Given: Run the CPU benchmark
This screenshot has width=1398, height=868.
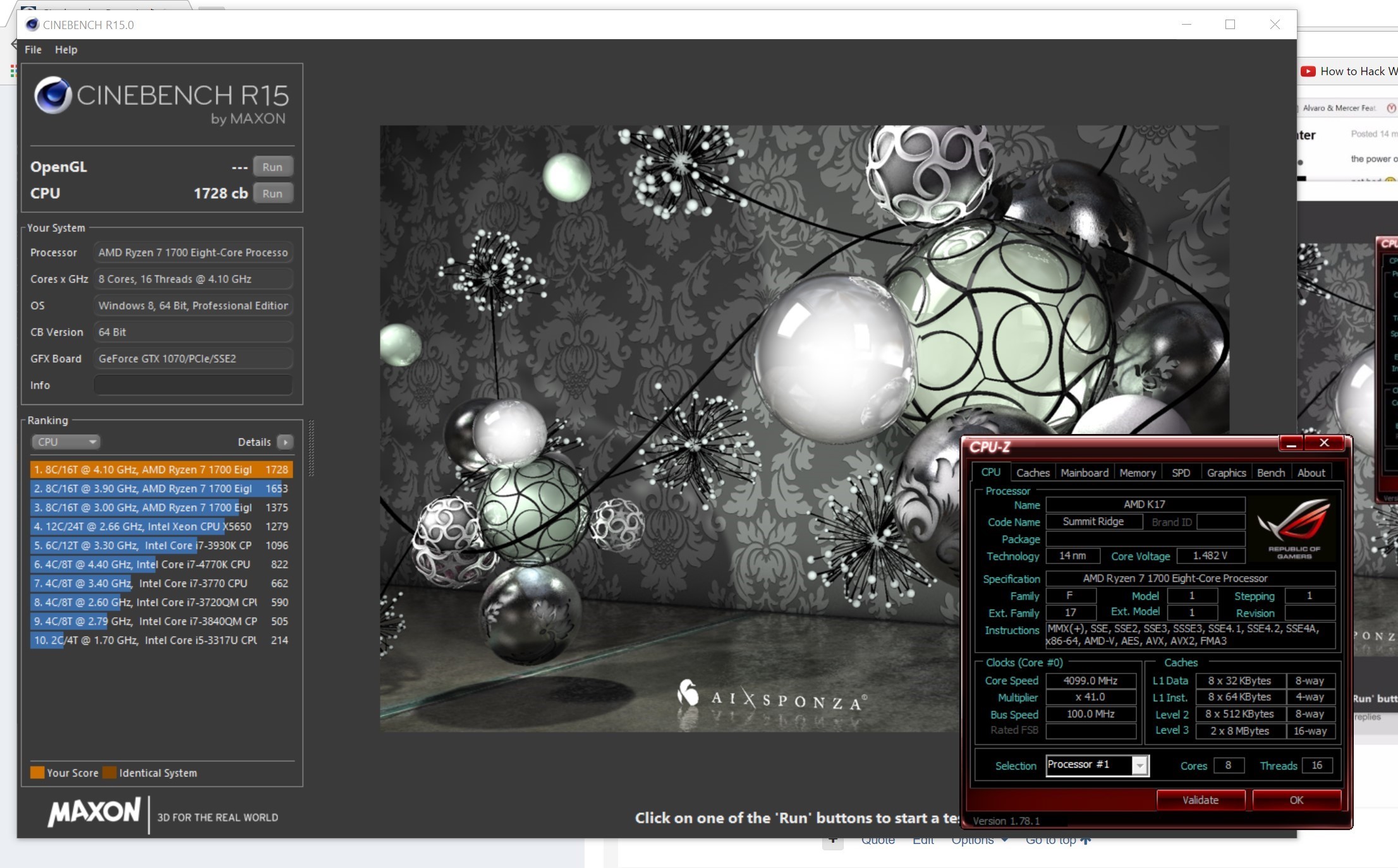Looking at the screenshot, I should pyautogui.click(x=272, y=193).
